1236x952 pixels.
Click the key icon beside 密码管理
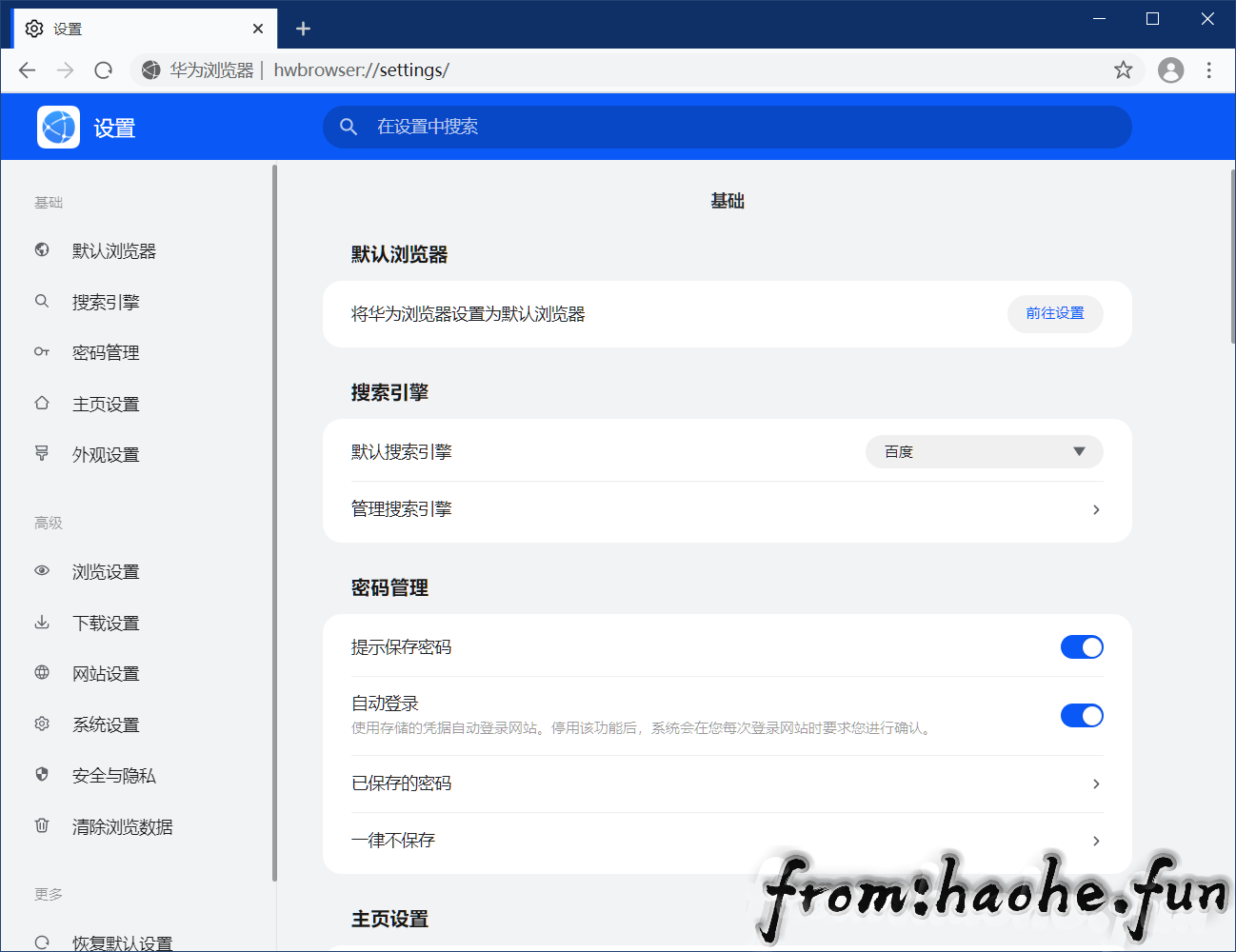42,351
